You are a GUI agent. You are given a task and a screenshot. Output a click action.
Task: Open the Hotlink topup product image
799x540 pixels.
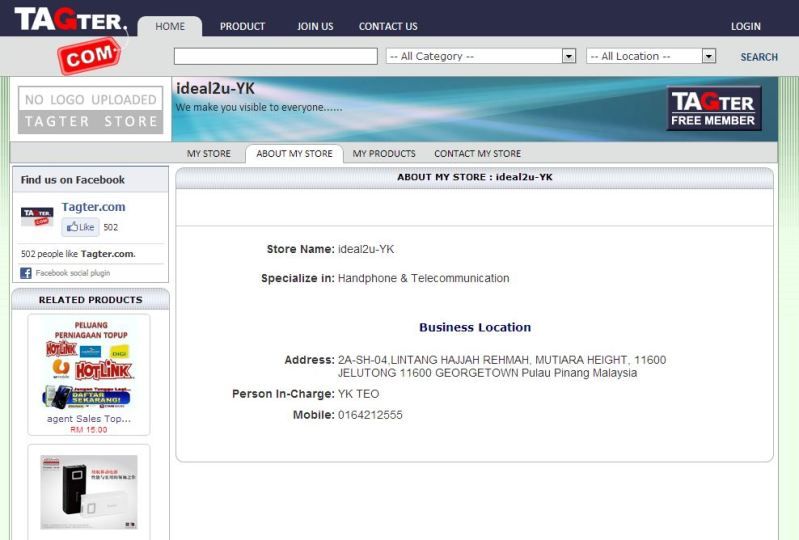pos(88,365)
